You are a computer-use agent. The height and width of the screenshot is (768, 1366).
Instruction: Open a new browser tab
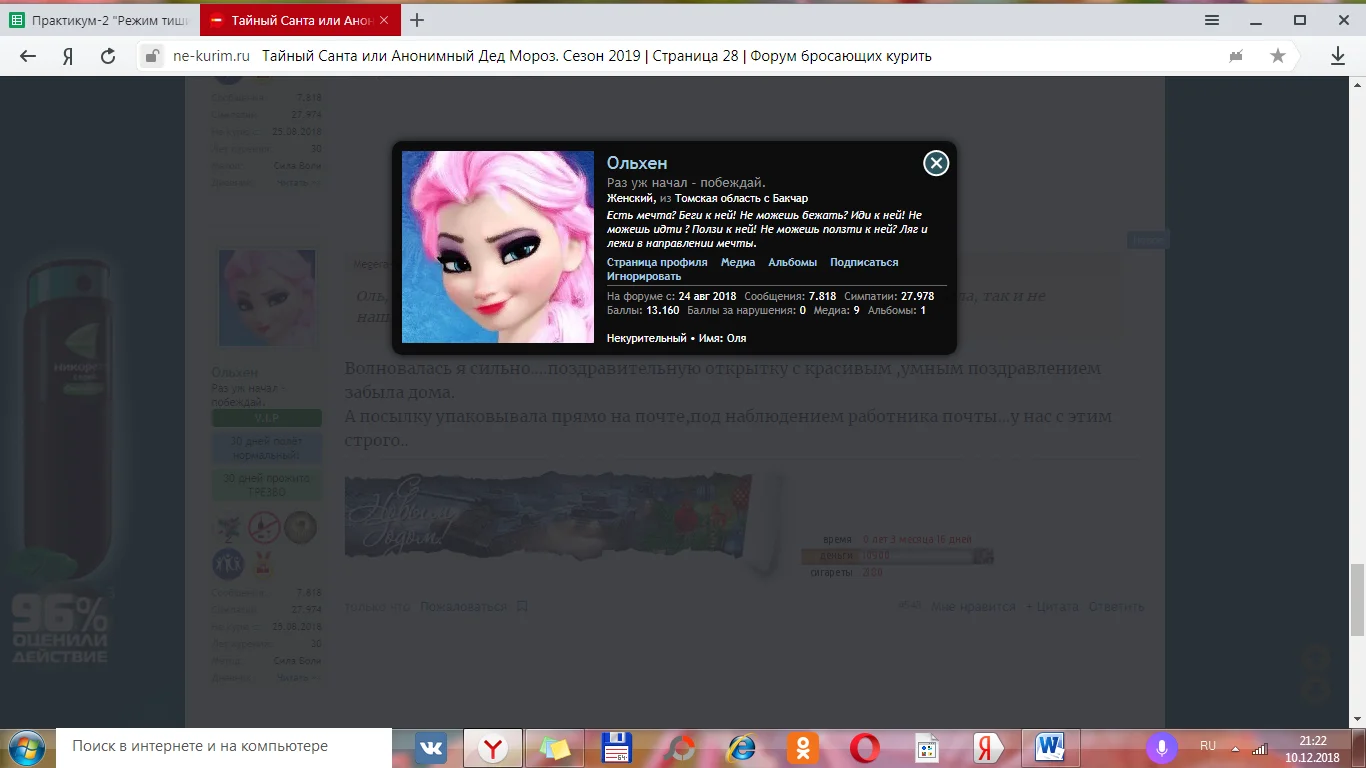pos(417,20)
